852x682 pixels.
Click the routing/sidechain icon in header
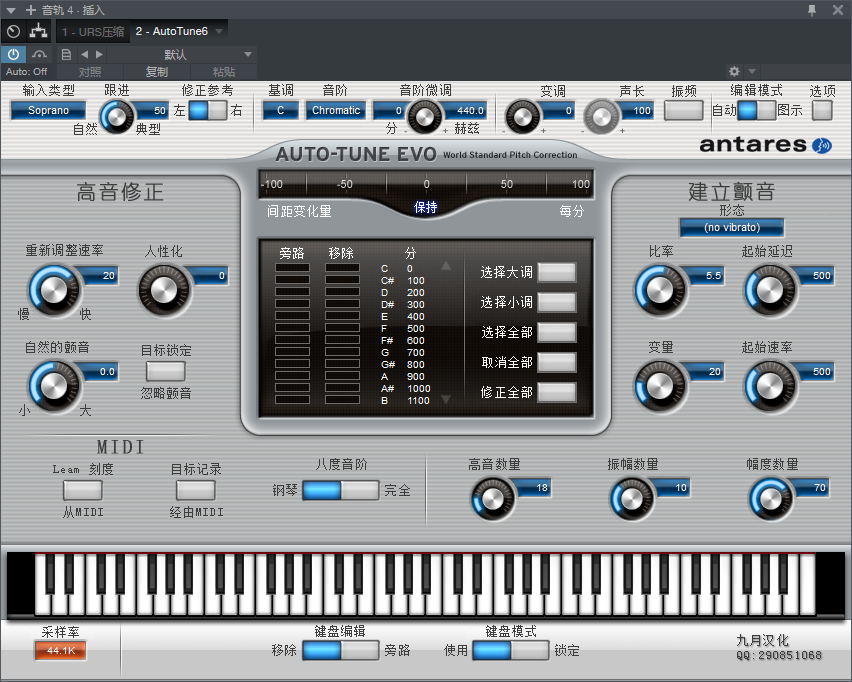tap(37, 32)
